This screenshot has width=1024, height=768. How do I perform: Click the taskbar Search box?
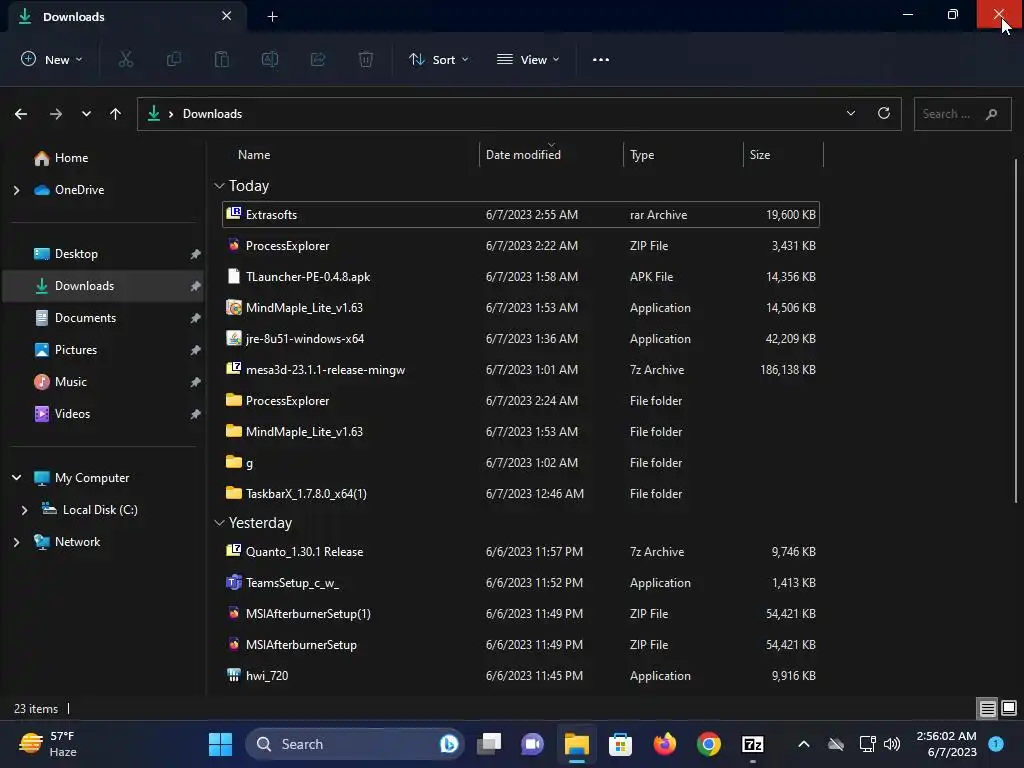pyautogui.click(x=355, y=744)
